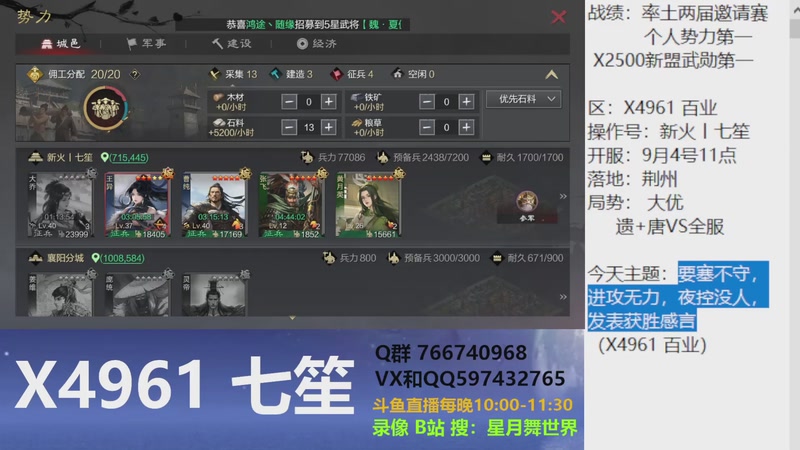
Task: Select the 王异 hero card
Action: point(137,205)
